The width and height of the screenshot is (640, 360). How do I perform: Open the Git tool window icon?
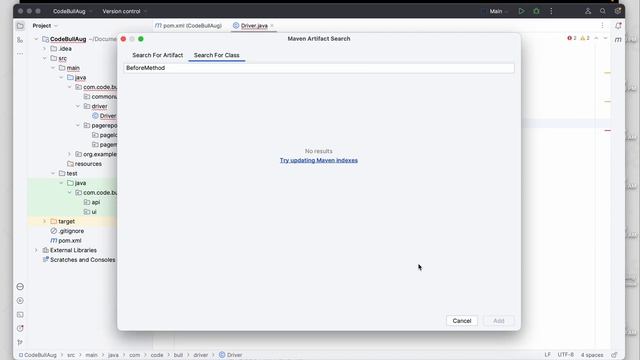[x=20, y=342]
